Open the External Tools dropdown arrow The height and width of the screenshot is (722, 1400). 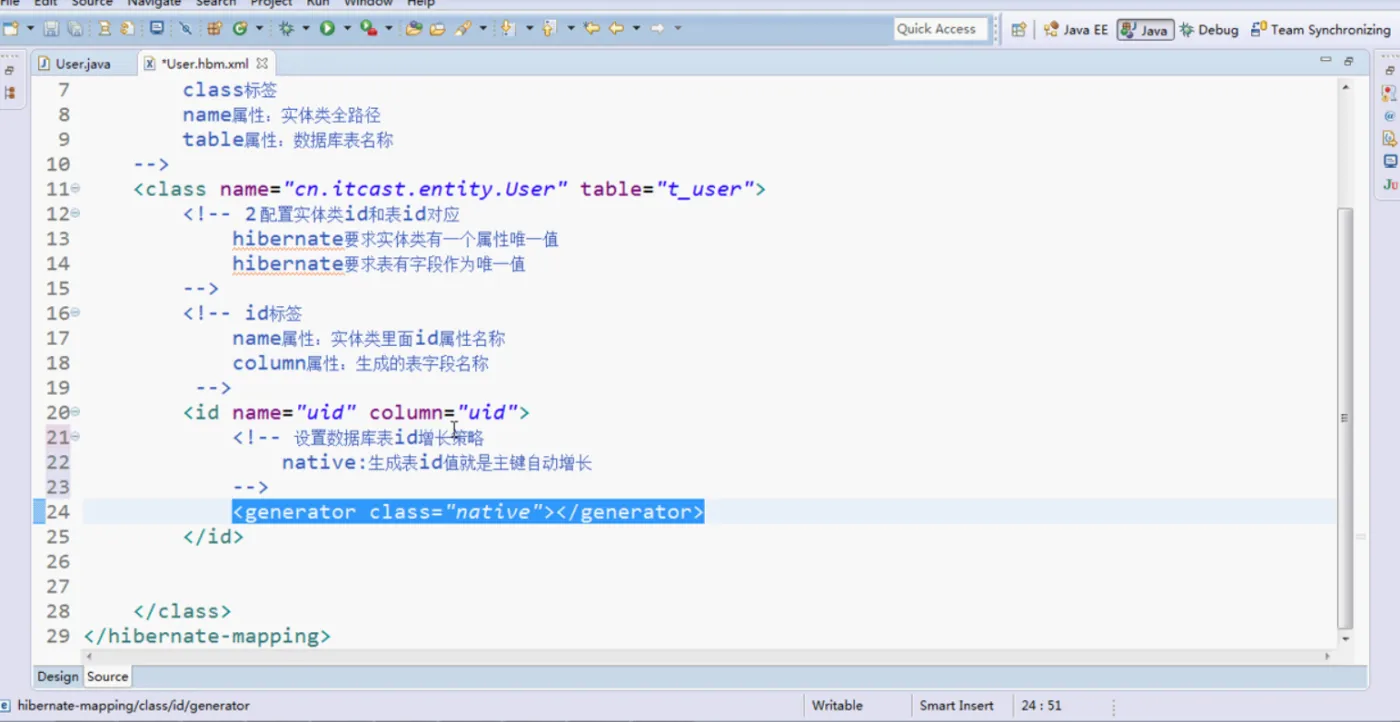(388, 29)
